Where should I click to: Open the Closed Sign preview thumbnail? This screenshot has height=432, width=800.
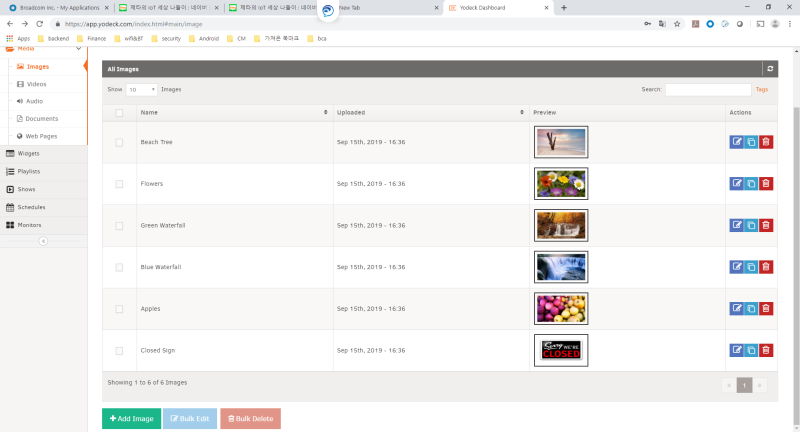tap(561, 350)
